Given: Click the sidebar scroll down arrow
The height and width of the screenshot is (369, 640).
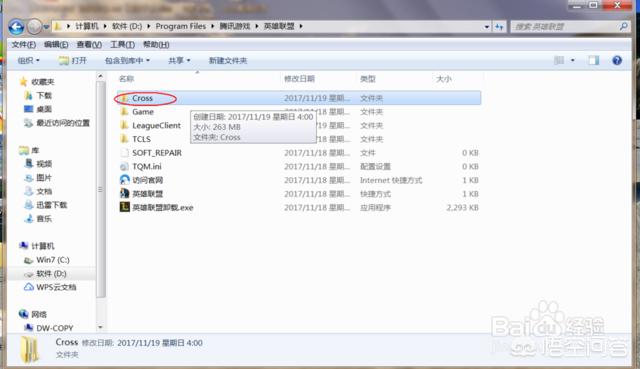Looking at the screenshot, I should coord(100,327).
